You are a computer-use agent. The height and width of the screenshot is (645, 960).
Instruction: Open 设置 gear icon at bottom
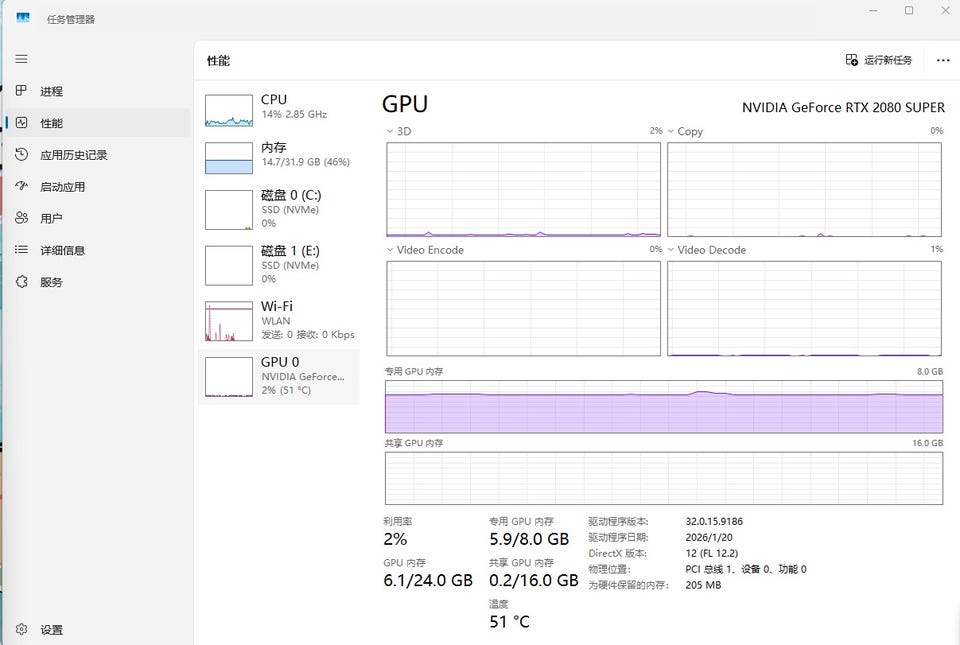tap(21, 629)
